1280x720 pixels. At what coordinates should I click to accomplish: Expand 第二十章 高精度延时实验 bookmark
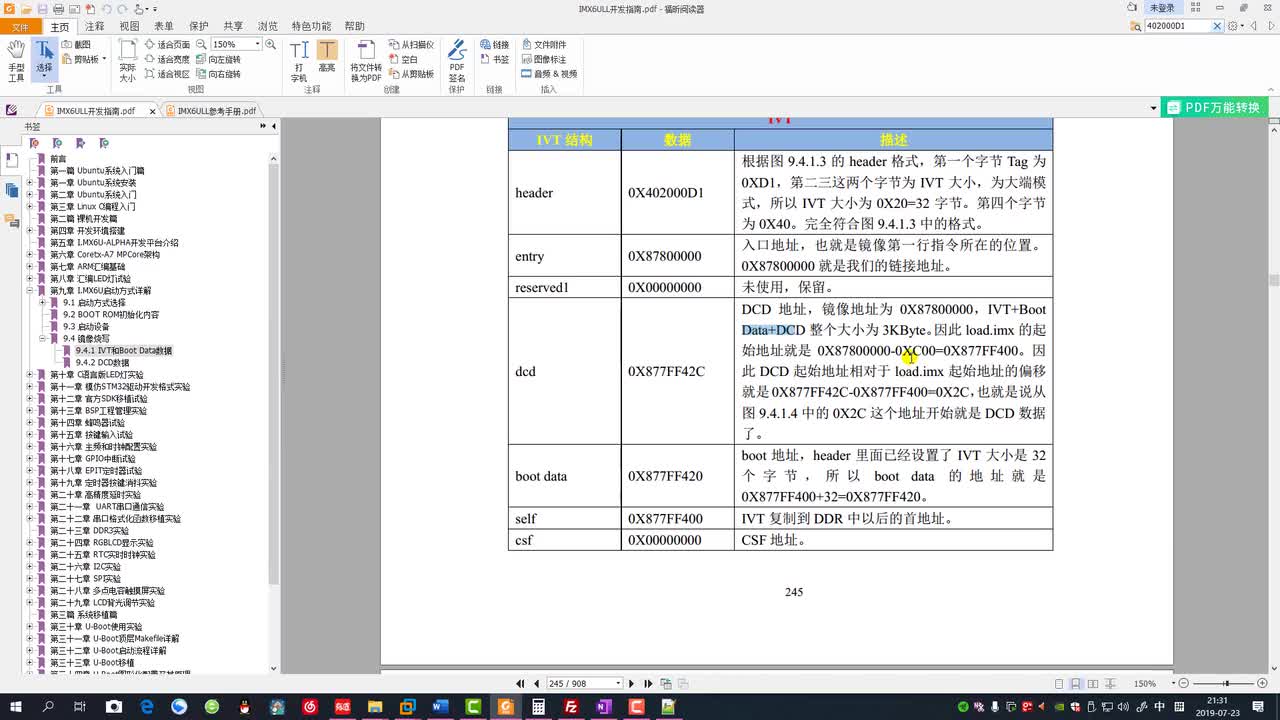click(30, 495)
